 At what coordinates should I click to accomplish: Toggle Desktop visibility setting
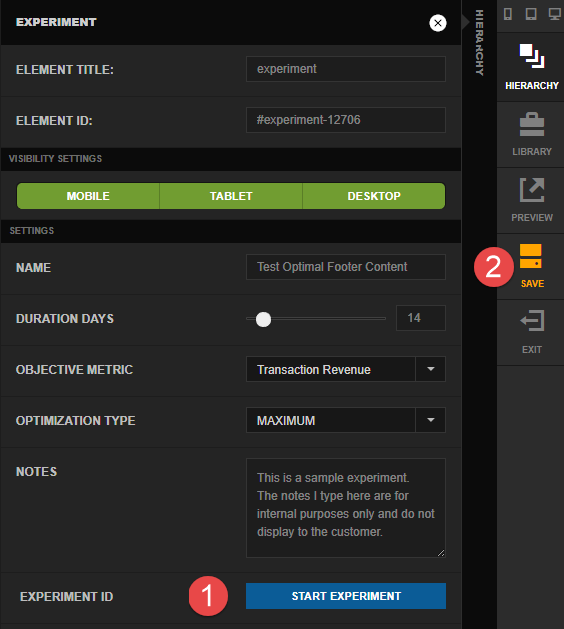point(374,196)
